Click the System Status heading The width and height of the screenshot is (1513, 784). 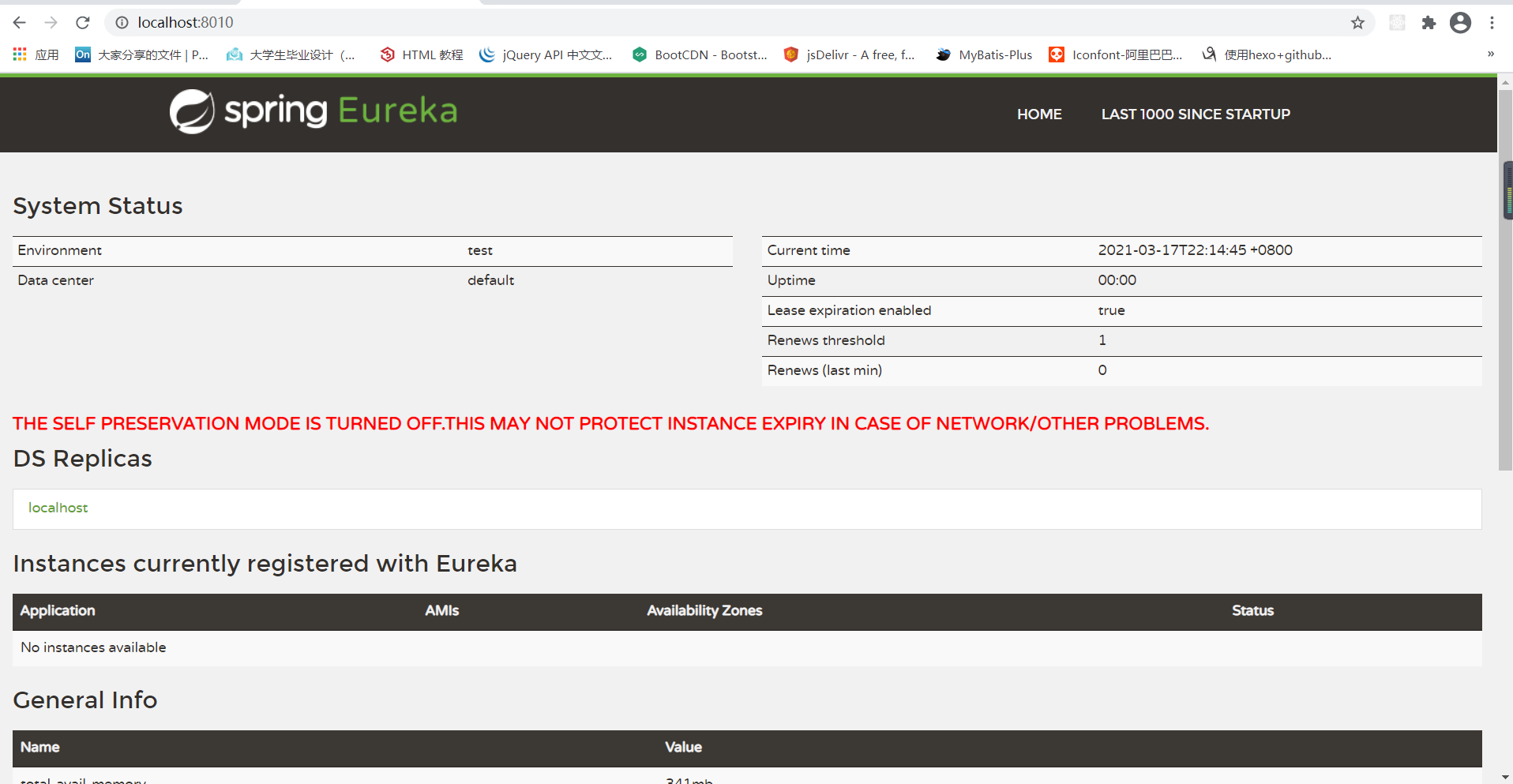coord(98,206)
